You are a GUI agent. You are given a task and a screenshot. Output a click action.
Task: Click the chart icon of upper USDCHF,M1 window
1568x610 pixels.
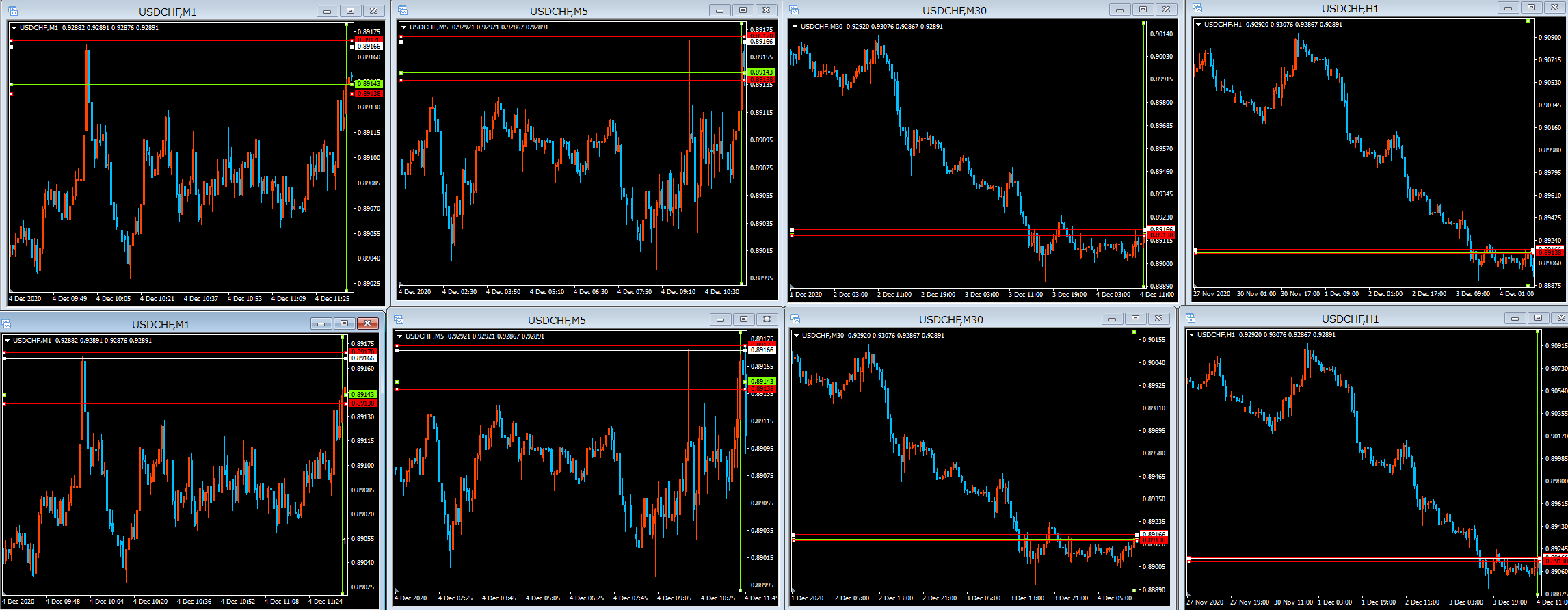click(x=12, y=11)
